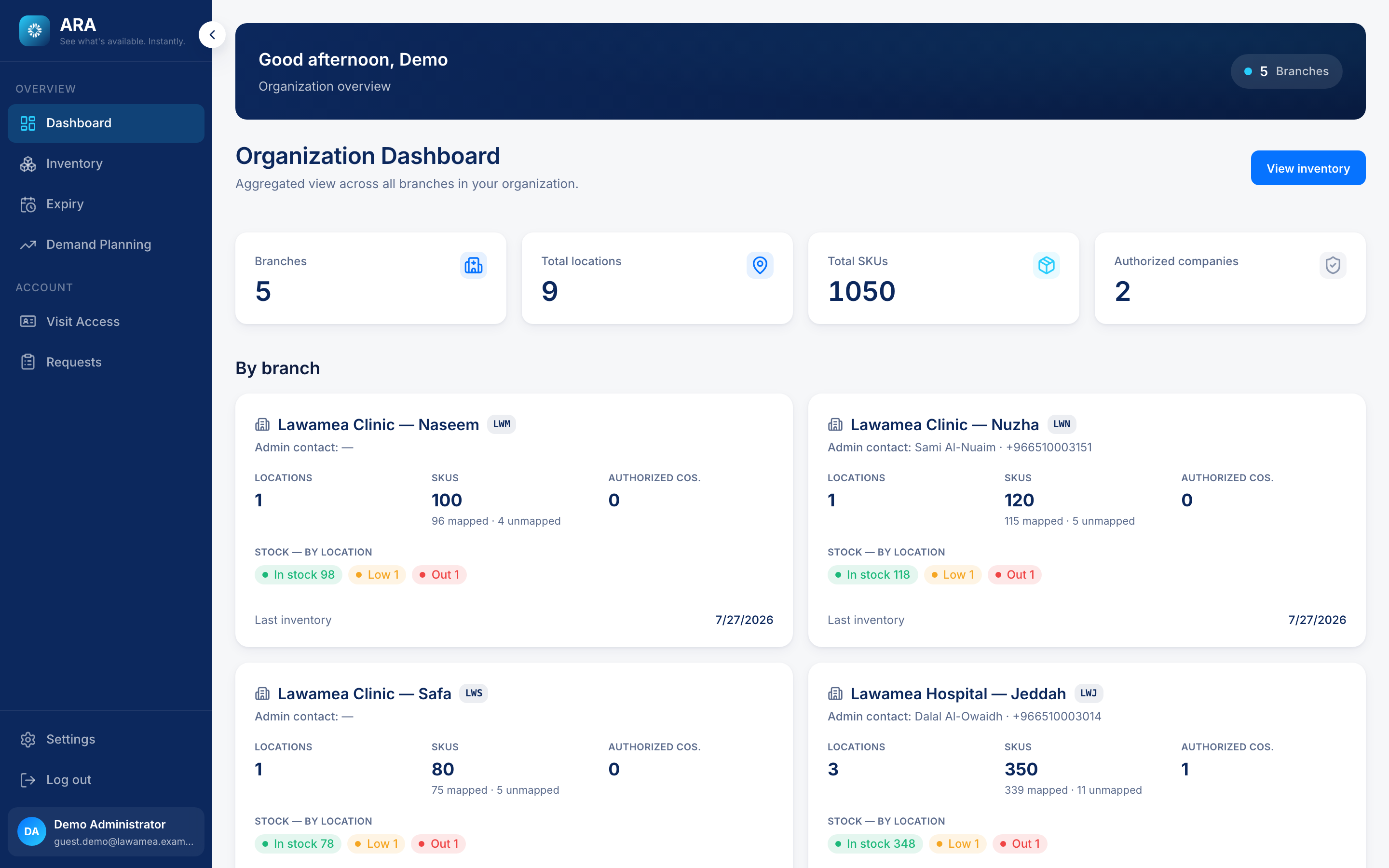
Task: Click the Authorized companies shield icon
Action: click(x=1333, y=265)
